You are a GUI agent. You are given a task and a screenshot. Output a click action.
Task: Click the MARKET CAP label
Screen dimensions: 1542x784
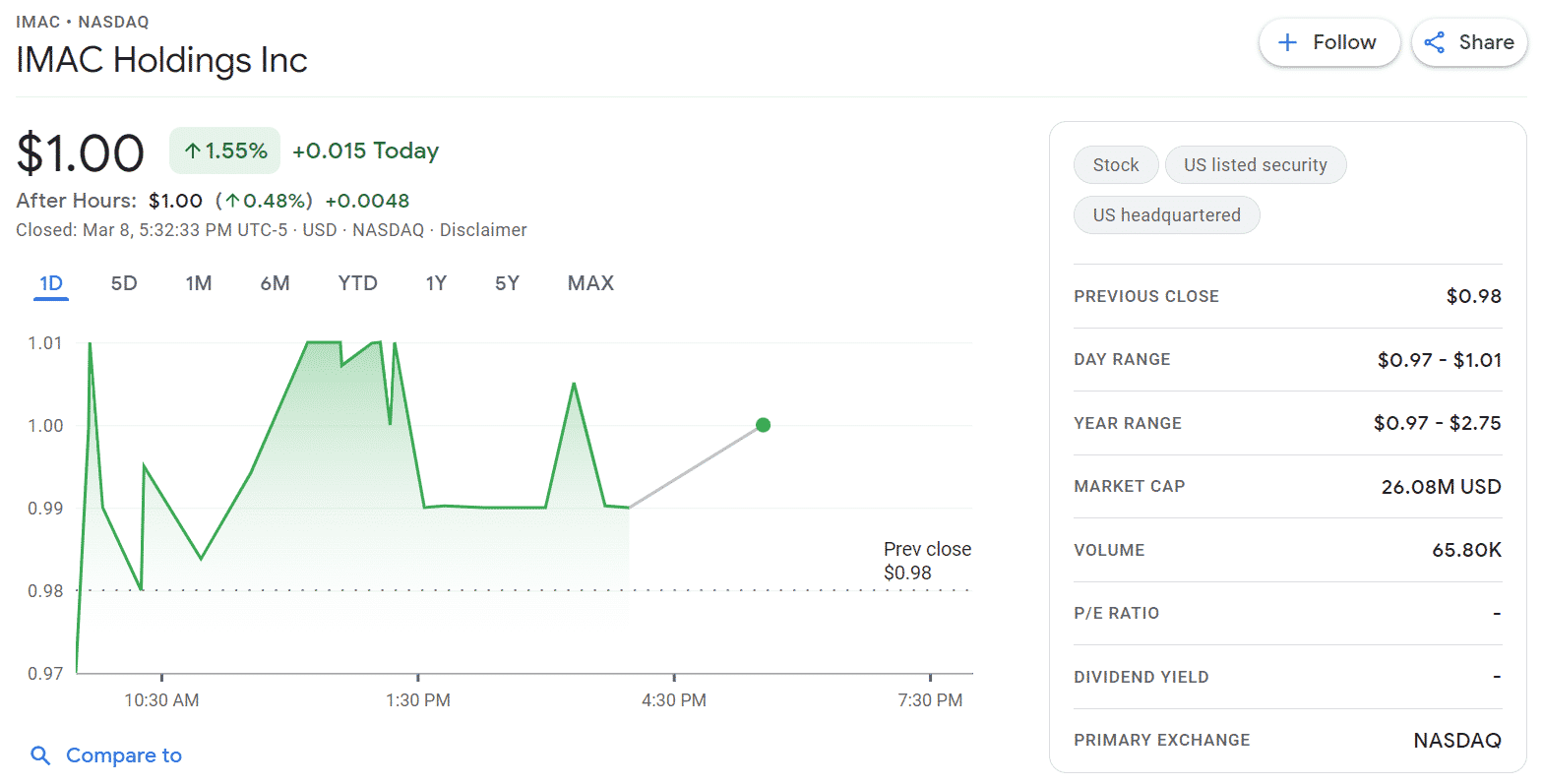1130,486
